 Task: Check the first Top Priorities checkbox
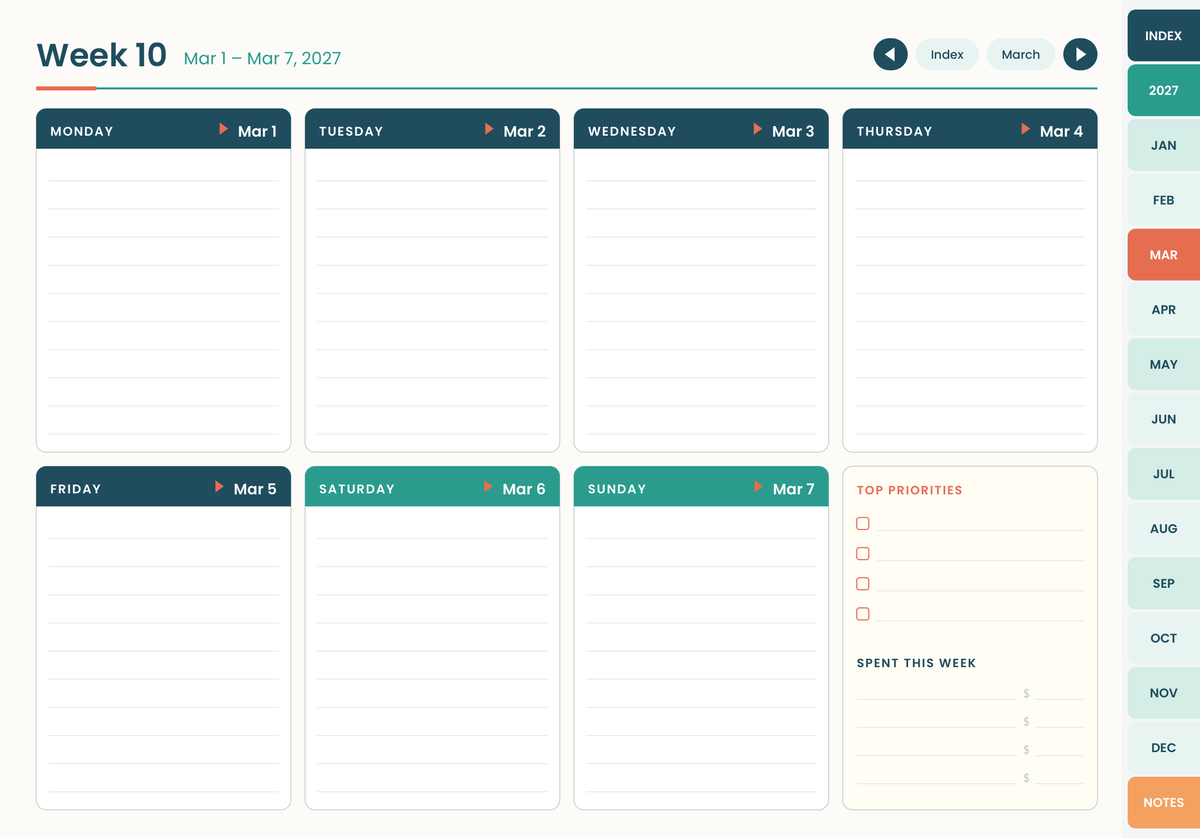click(x=863, y=523)
